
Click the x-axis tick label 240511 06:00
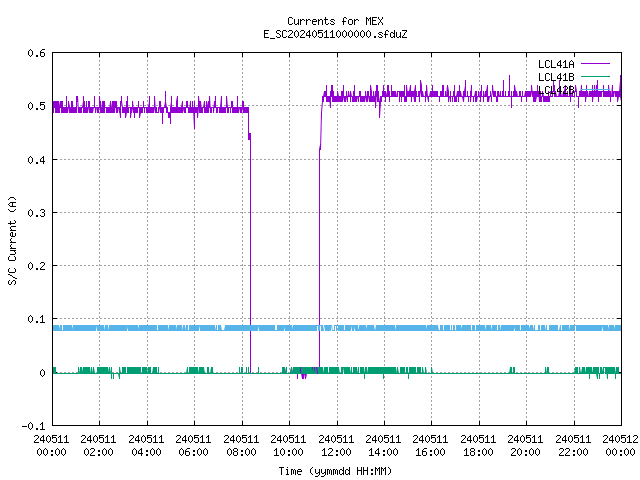click(x=193, y=445)
